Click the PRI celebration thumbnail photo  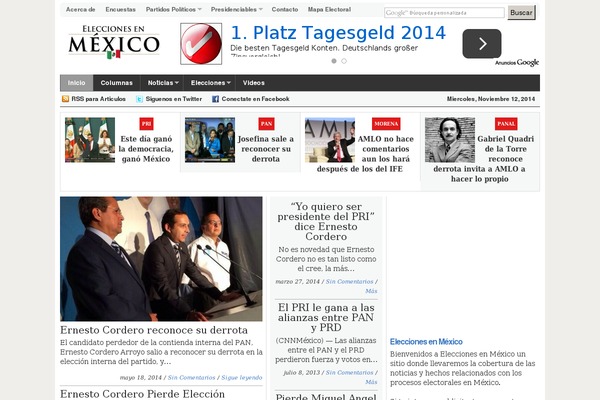tap(90, 140)
